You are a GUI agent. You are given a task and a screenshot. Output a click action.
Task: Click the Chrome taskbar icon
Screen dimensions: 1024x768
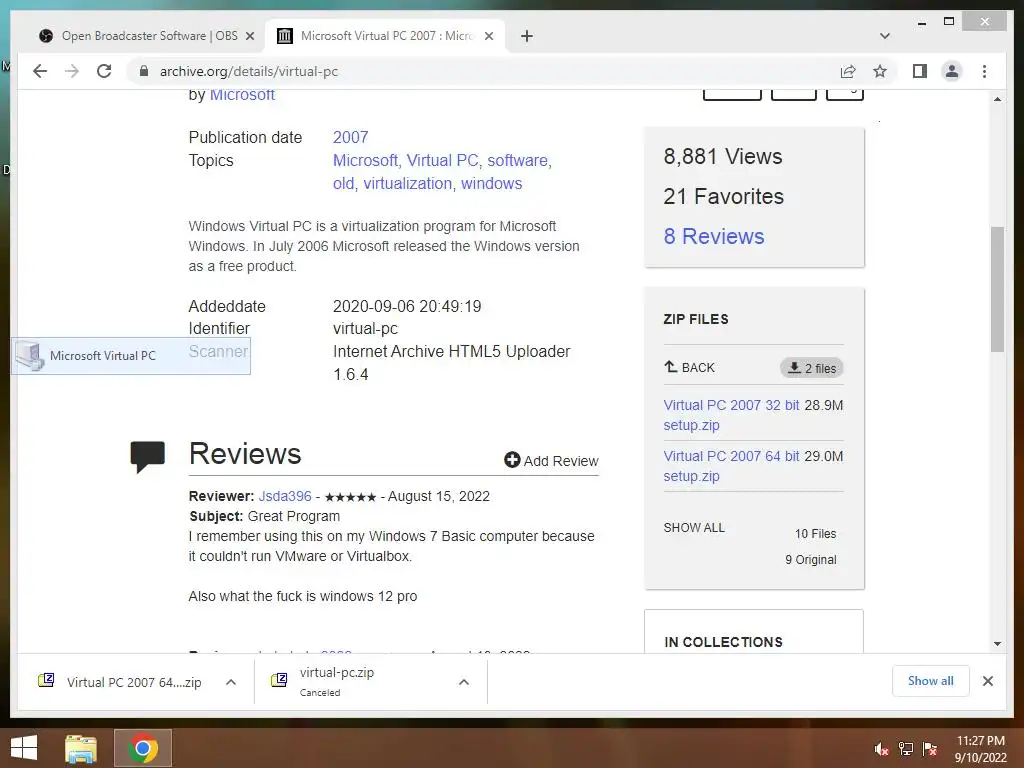[x=143, y=748]
